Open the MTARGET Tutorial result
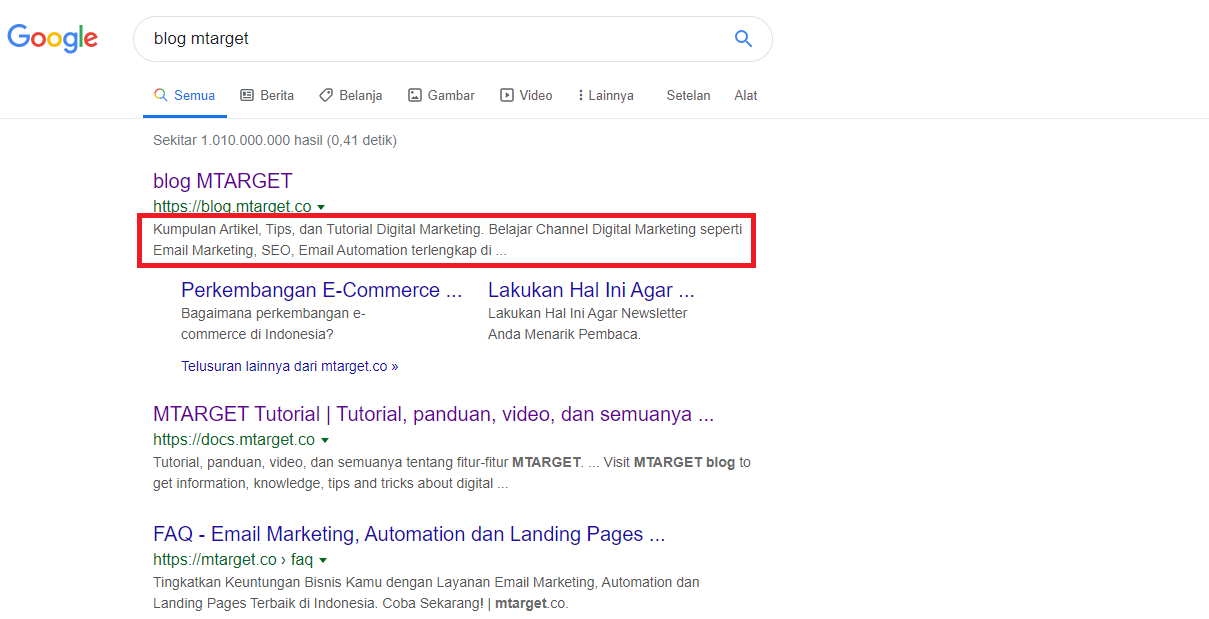This screenshot has height=619, width=1209. pyautogui.click(x=434, y=413)
